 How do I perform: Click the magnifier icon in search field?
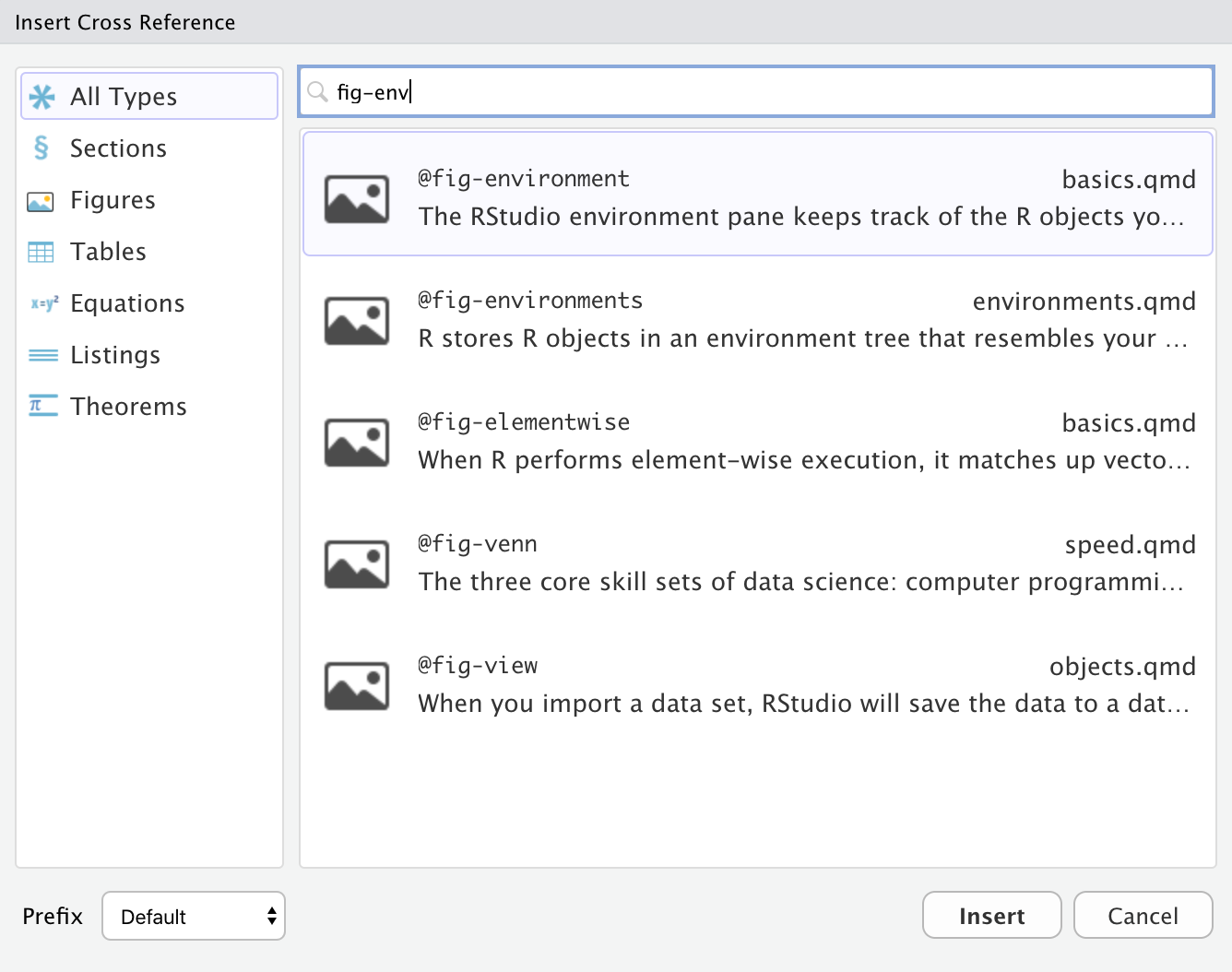pyautogui.click(x=317, y=92)
